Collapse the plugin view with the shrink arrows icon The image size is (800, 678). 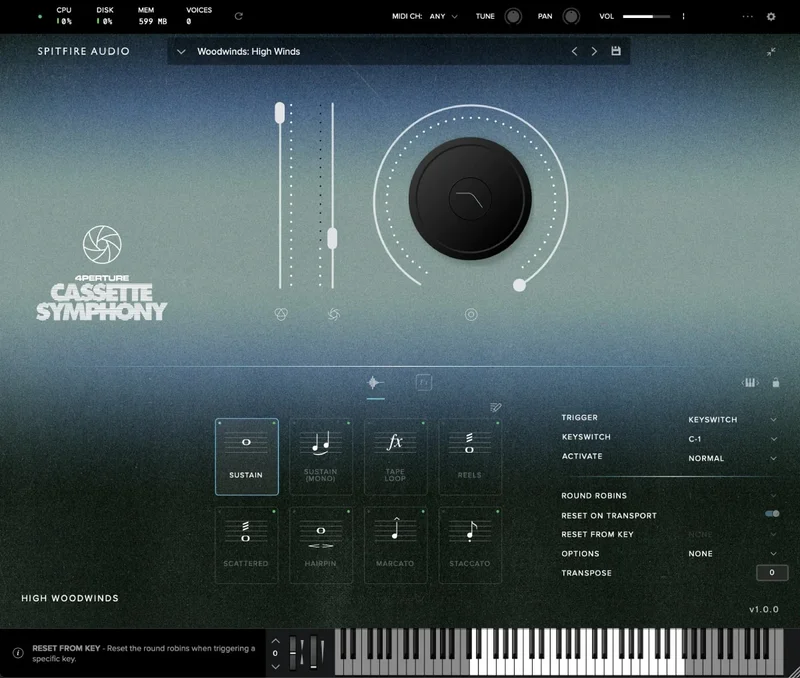[x=771, y=52]
